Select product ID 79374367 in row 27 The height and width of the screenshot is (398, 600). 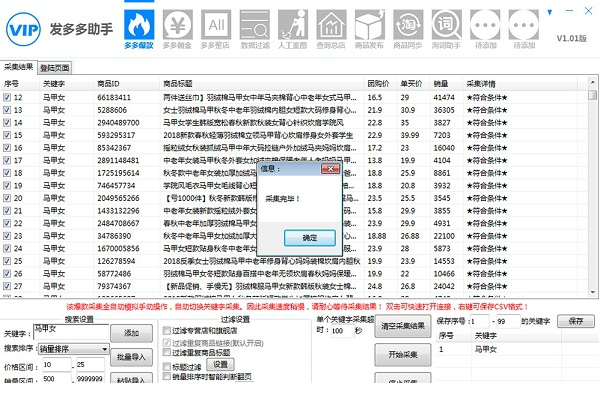point(114,286)
